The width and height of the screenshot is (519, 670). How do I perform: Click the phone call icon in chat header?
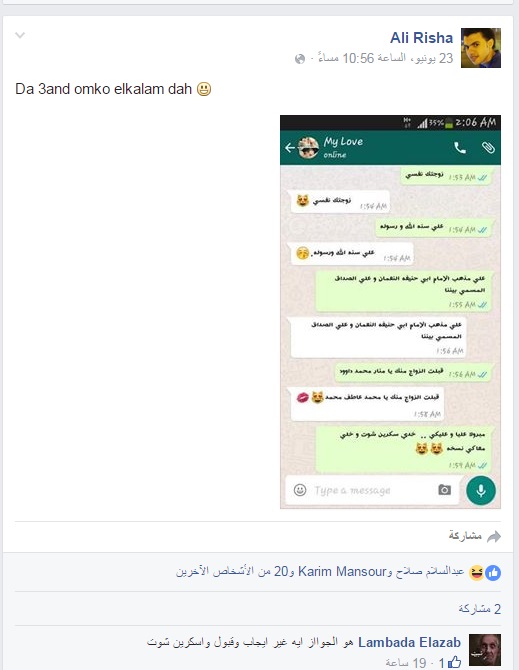(460, 148)
